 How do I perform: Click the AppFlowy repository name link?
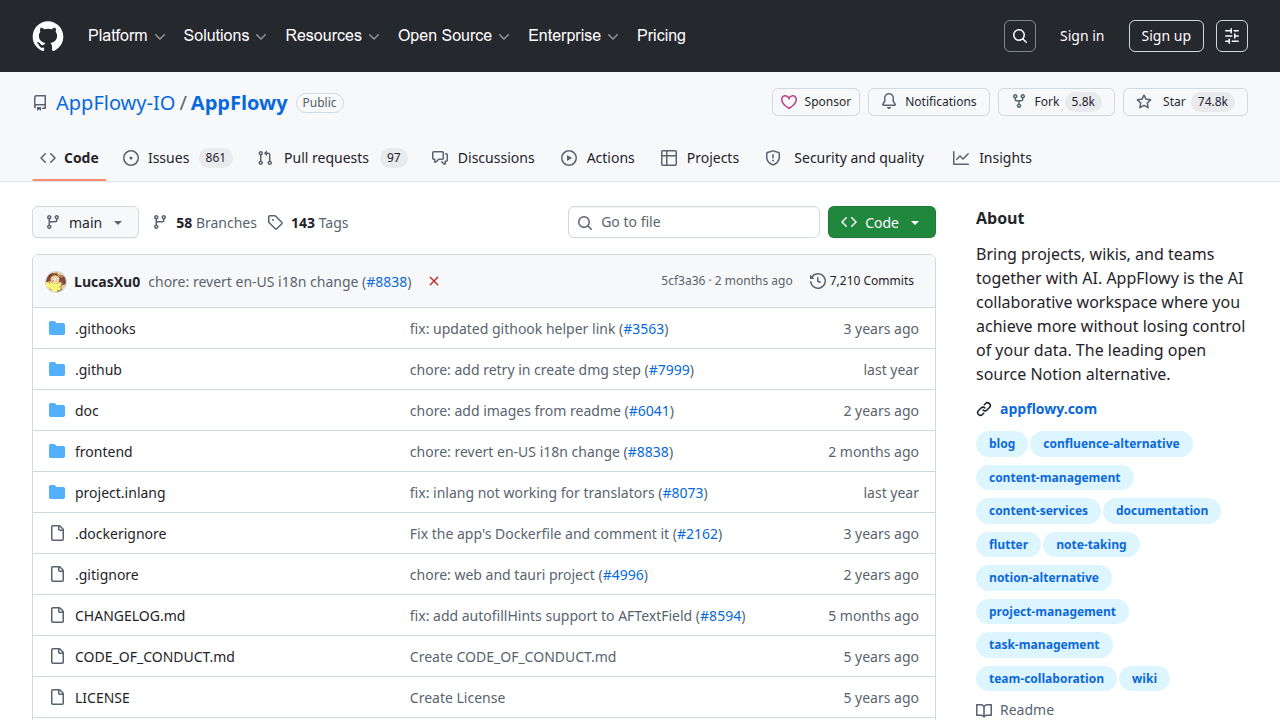pos(239,103)
